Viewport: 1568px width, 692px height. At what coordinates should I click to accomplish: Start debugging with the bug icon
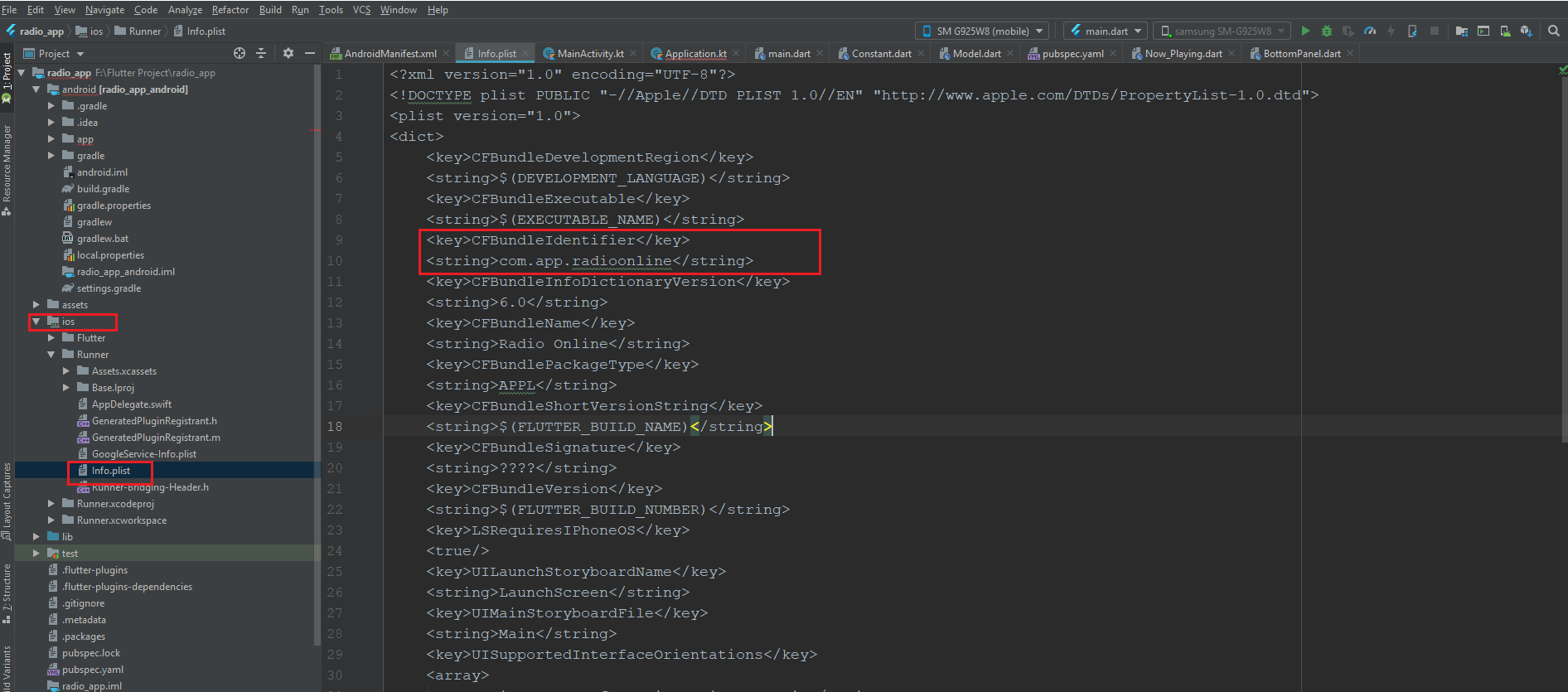tap(1327, 31)
